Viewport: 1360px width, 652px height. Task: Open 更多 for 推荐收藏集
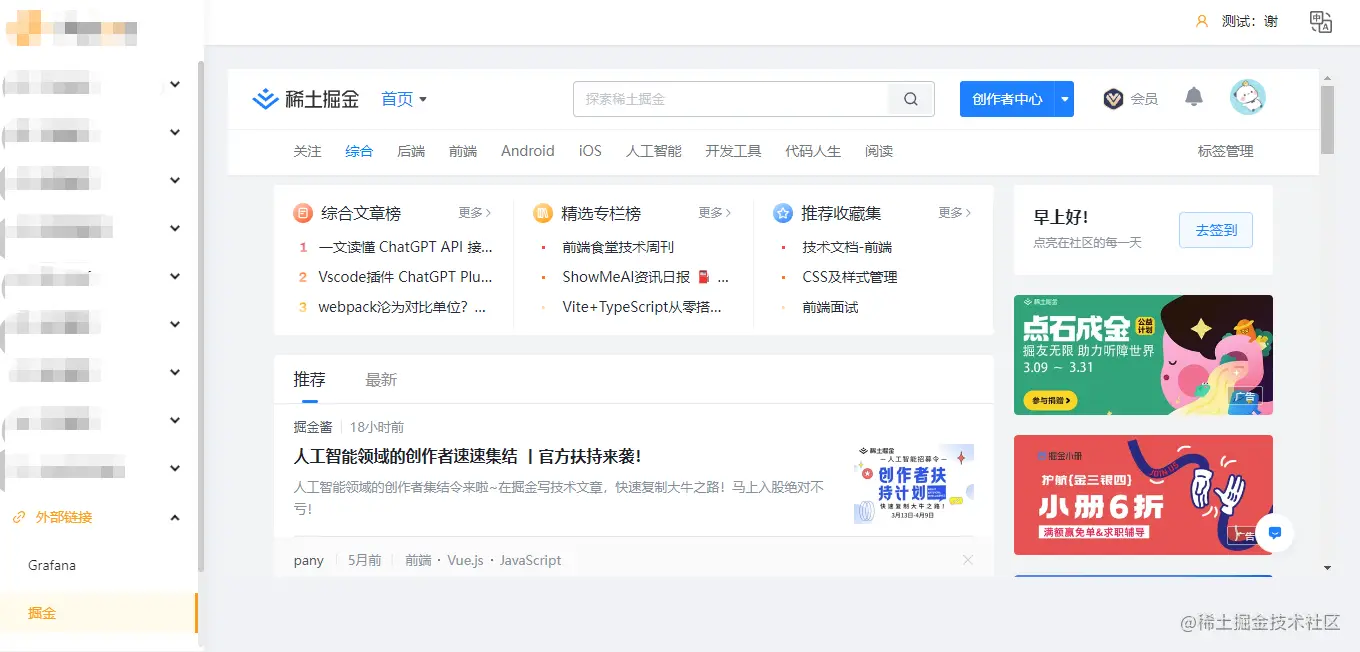click(x=955, y=213)
